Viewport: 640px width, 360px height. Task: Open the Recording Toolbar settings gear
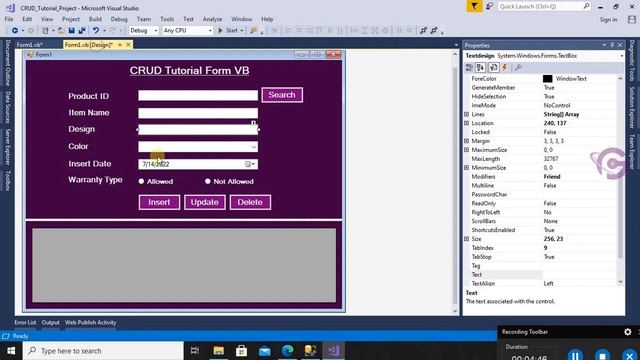pos(628,332)
